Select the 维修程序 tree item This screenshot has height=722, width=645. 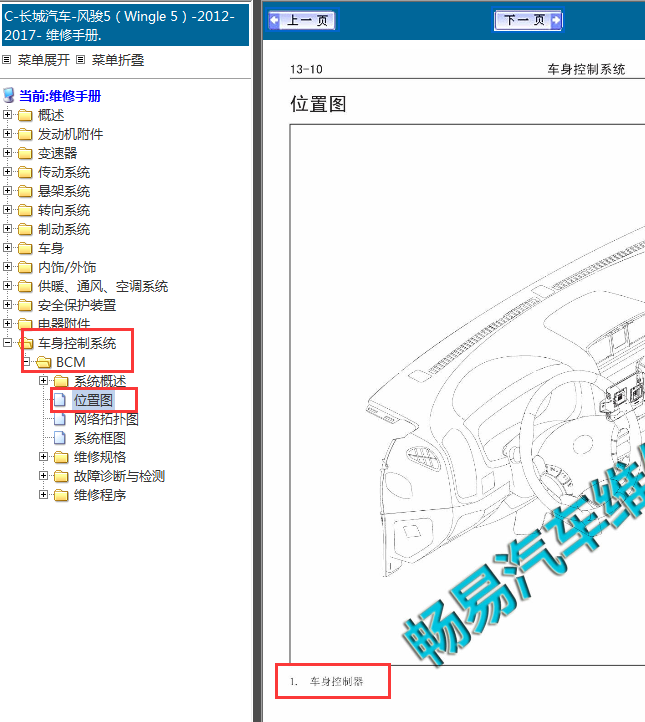99,495
